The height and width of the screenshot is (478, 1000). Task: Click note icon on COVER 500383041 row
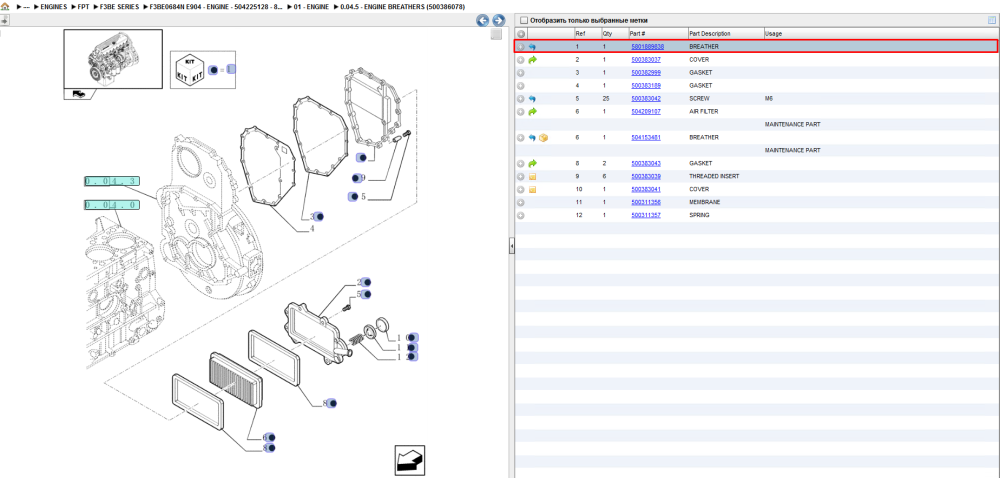[533, 189]
